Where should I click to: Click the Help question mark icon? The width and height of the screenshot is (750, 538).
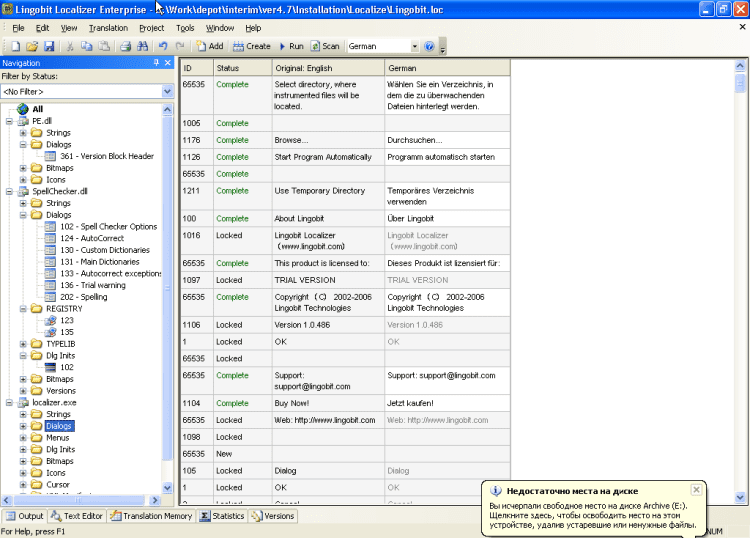429,46
